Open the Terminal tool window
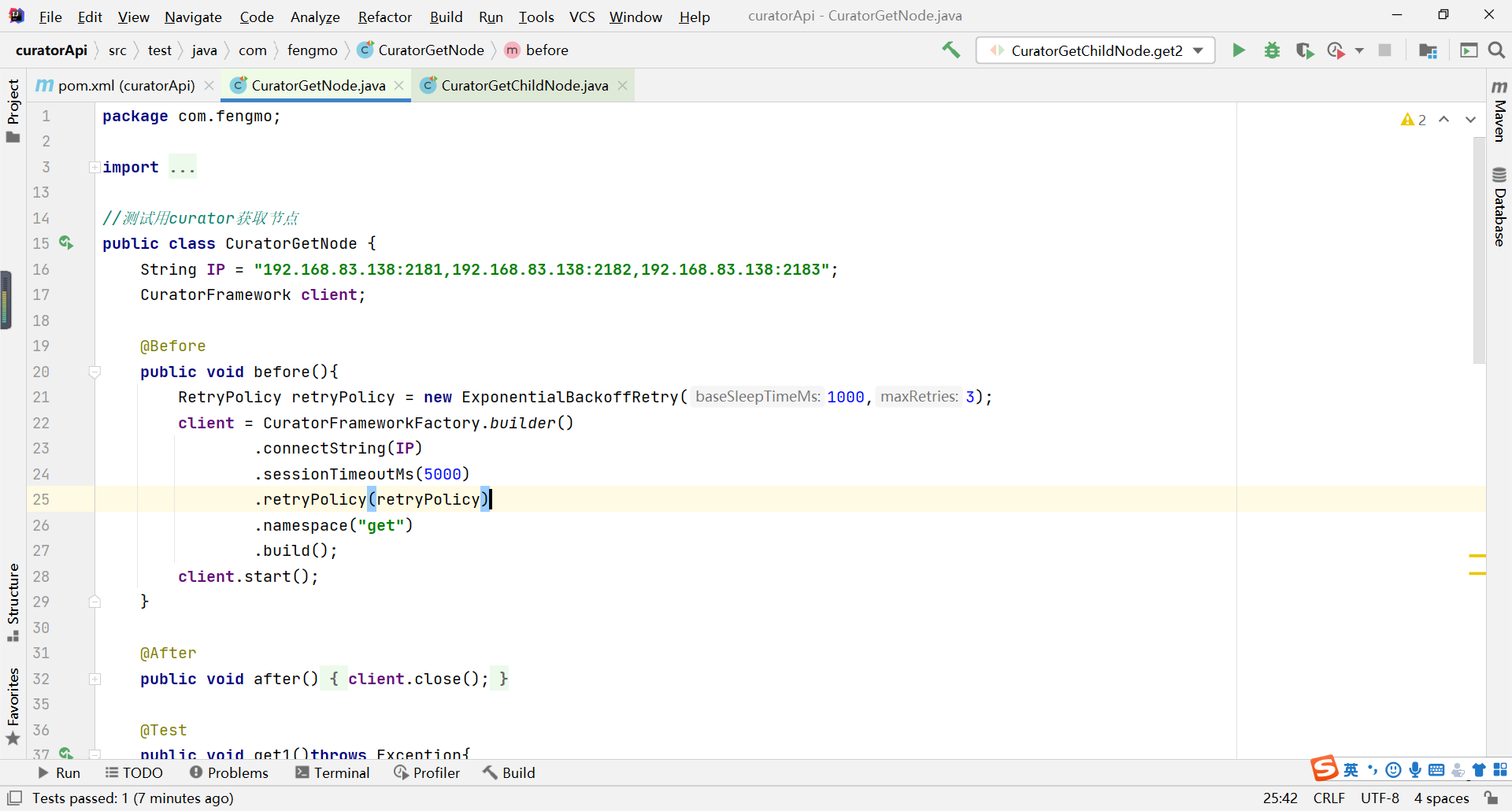The image size is (1512, 811). click(332, 772)
